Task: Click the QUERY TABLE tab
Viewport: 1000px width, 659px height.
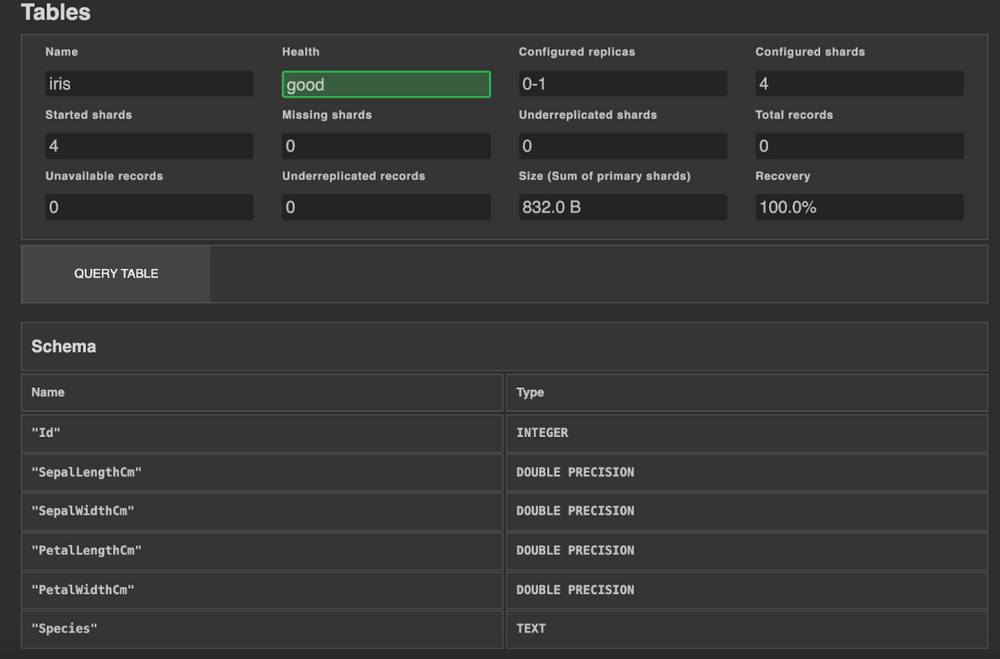Action: pyautogui.click(x=115, y=273)
